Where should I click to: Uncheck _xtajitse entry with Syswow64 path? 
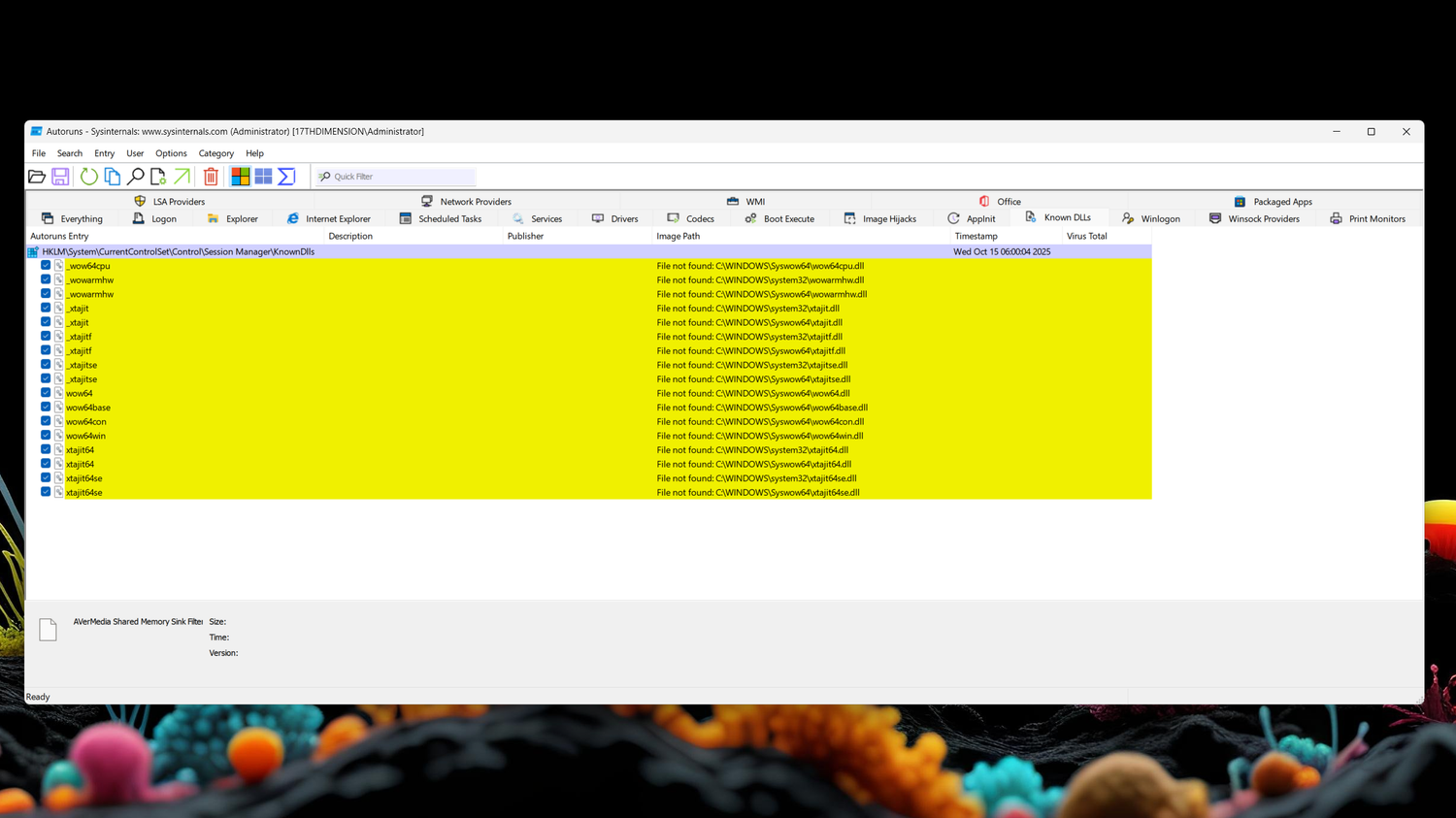pyautogui.click(x=46, y=378)
